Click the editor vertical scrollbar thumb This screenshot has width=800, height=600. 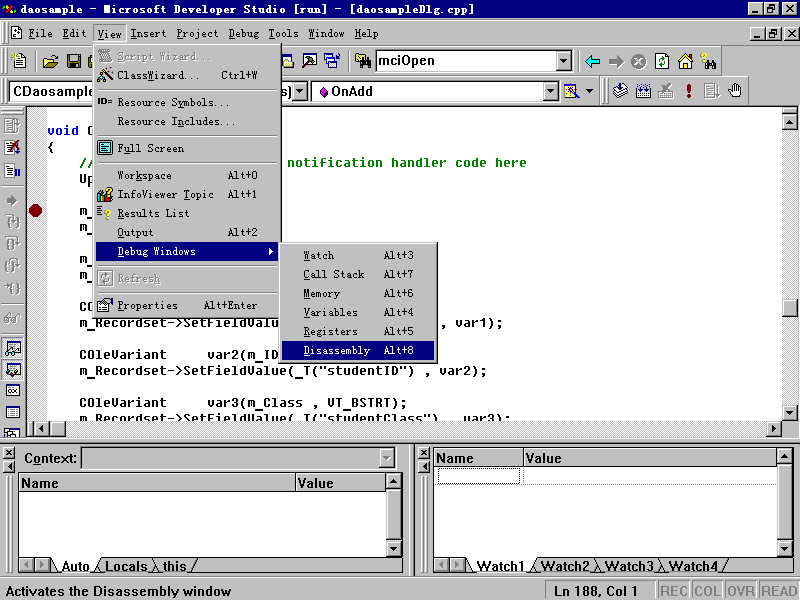click(789, 308)
